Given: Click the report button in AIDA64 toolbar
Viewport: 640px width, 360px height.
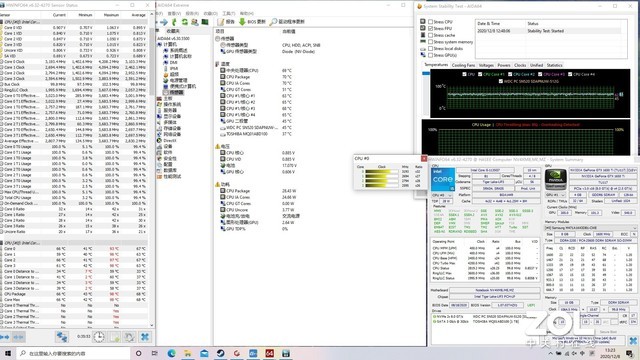Looking at the screenshot, I should click(226, 22).
